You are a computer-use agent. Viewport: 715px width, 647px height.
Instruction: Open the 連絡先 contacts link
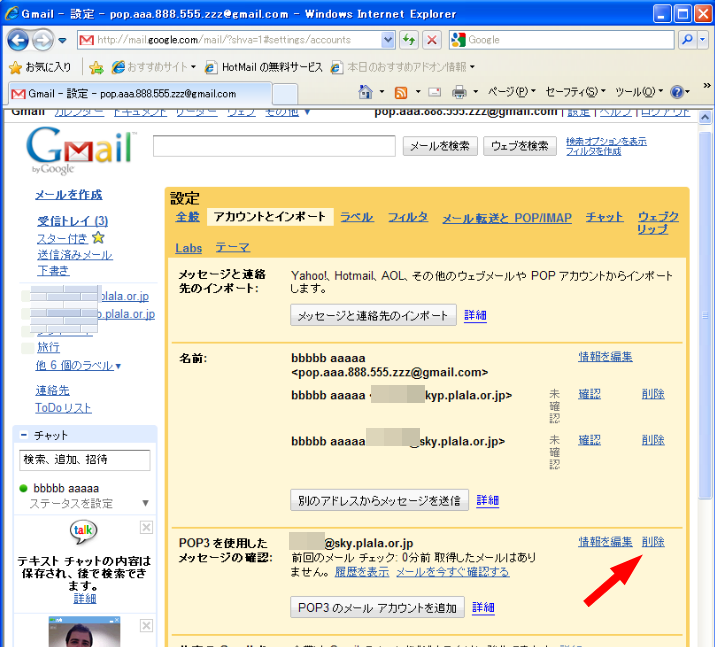coord(52,390)
